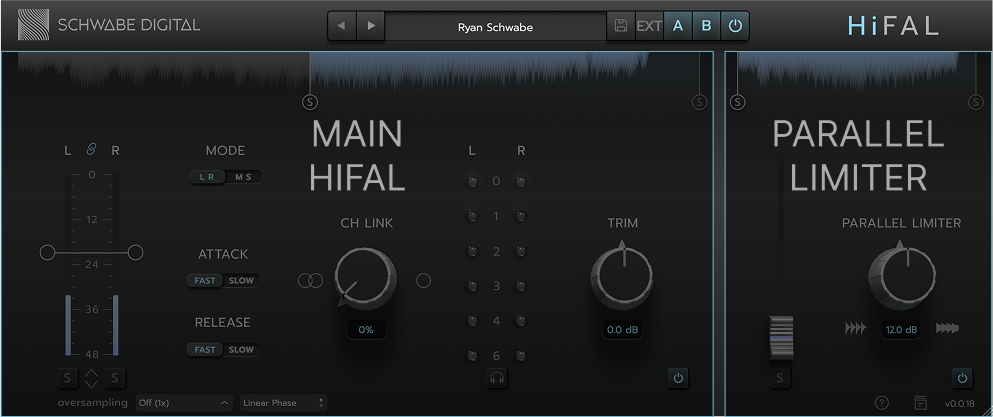Click the left threshold slider handle
The image size is (993, 417).
[47, 253]
